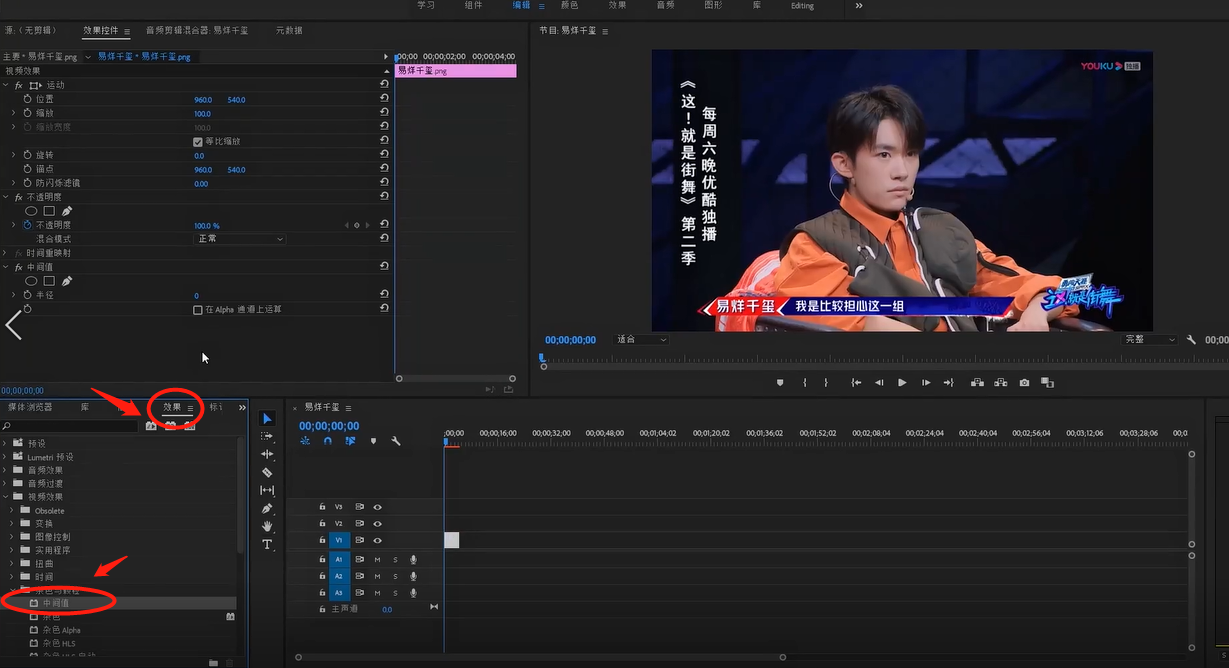
Task: Click the opacity ellipse mask tool
Action: click(x=31, y=211)
